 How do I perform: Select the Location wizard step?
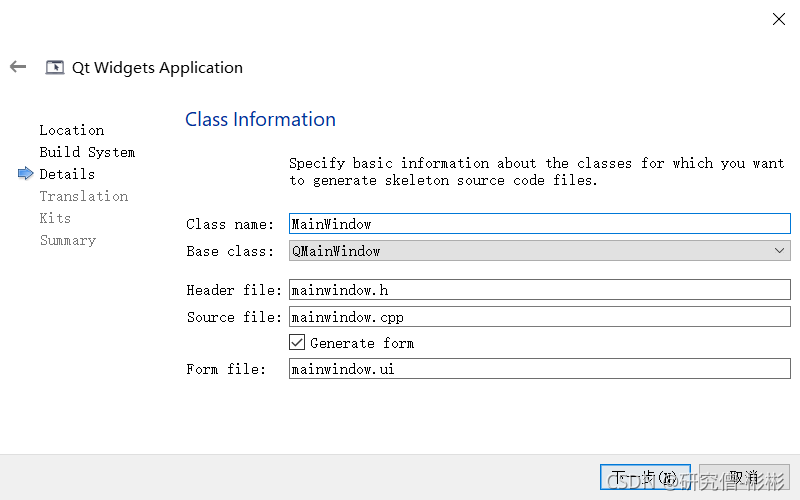coord(72,130)
